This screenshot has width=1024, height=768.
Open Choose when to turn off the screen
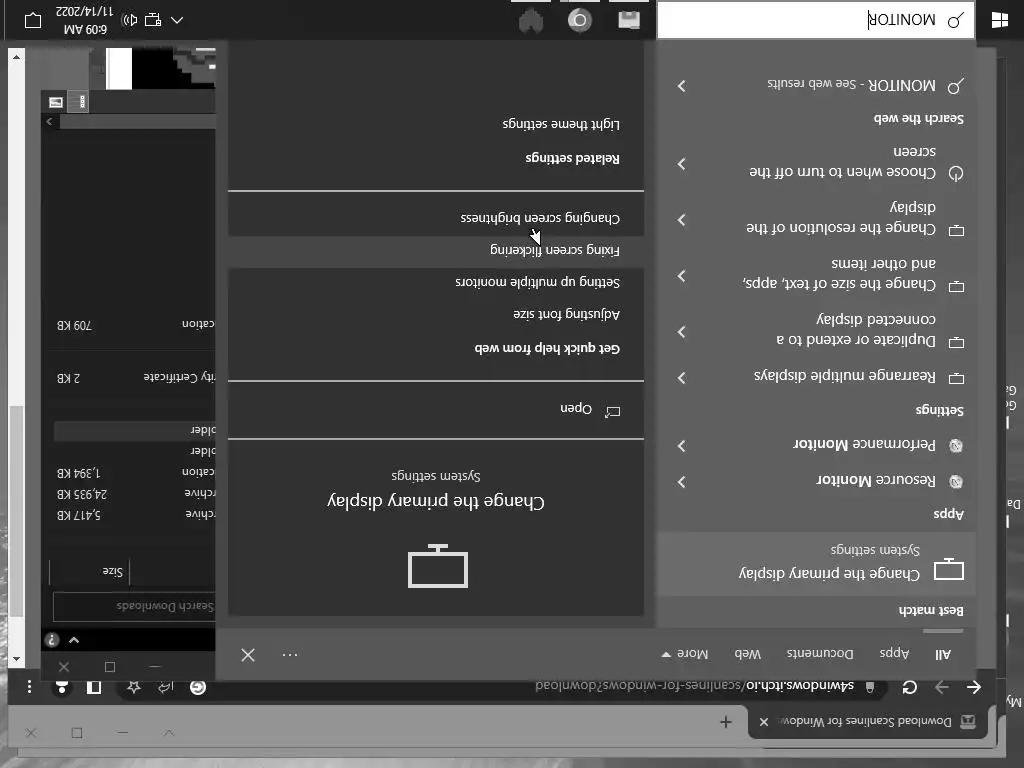[842, 162]
